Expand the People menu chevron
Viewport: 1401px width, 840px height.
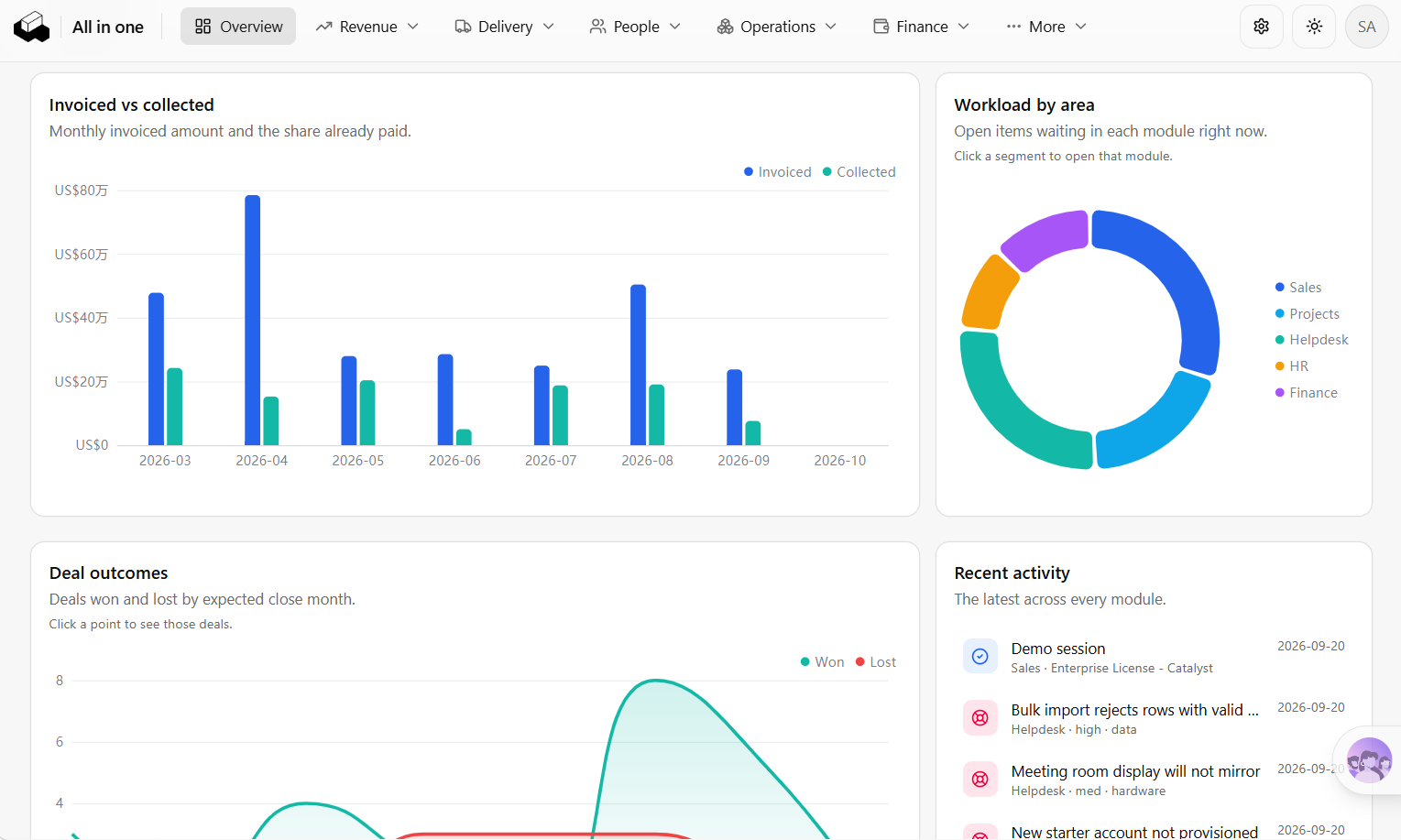coord(675,27)
